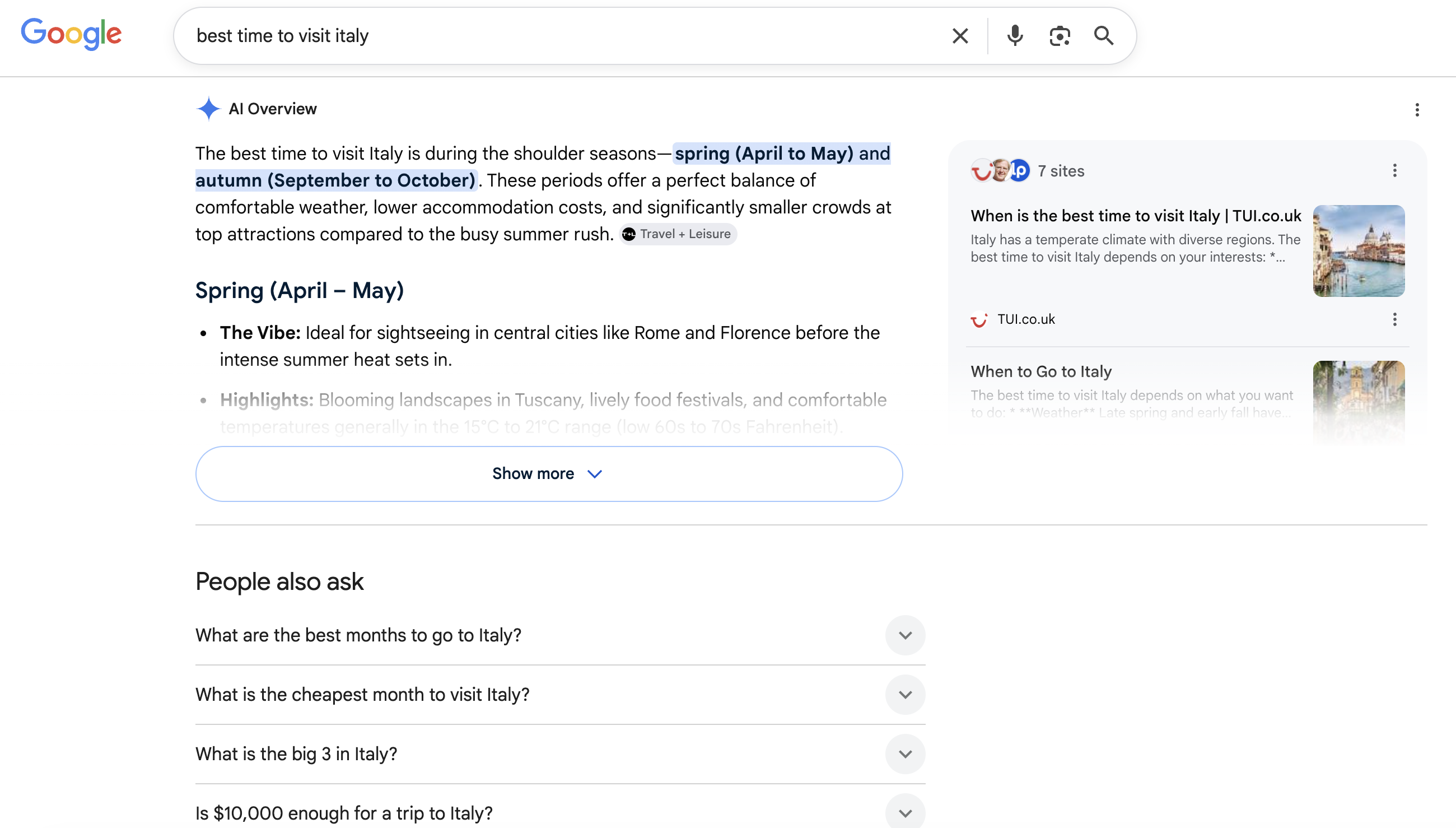
Task: Open three-dot menu next to TUI.co.uk
Action: [1394, 319]
